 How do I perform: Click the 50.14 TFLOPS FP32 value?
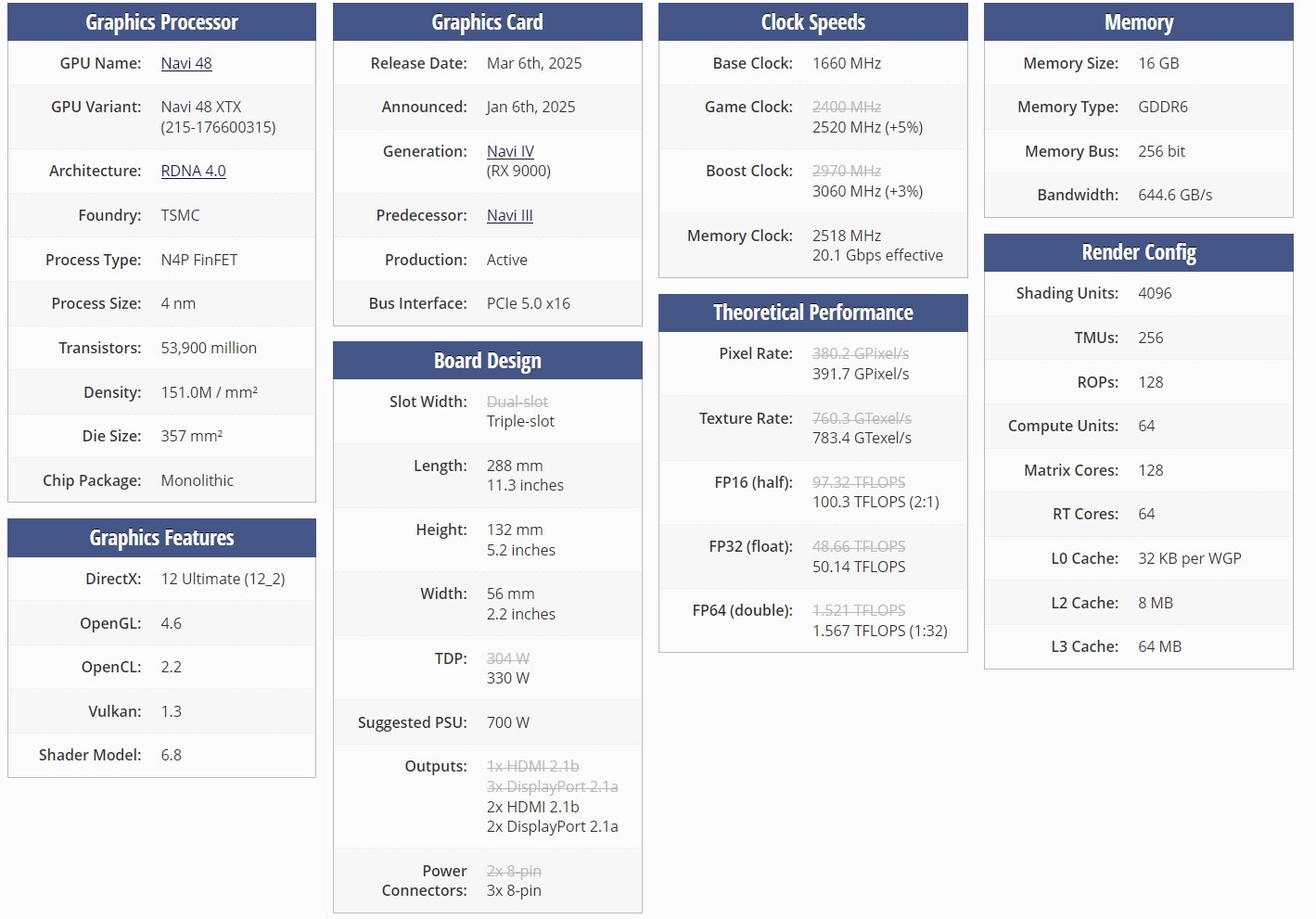point(859,567)
